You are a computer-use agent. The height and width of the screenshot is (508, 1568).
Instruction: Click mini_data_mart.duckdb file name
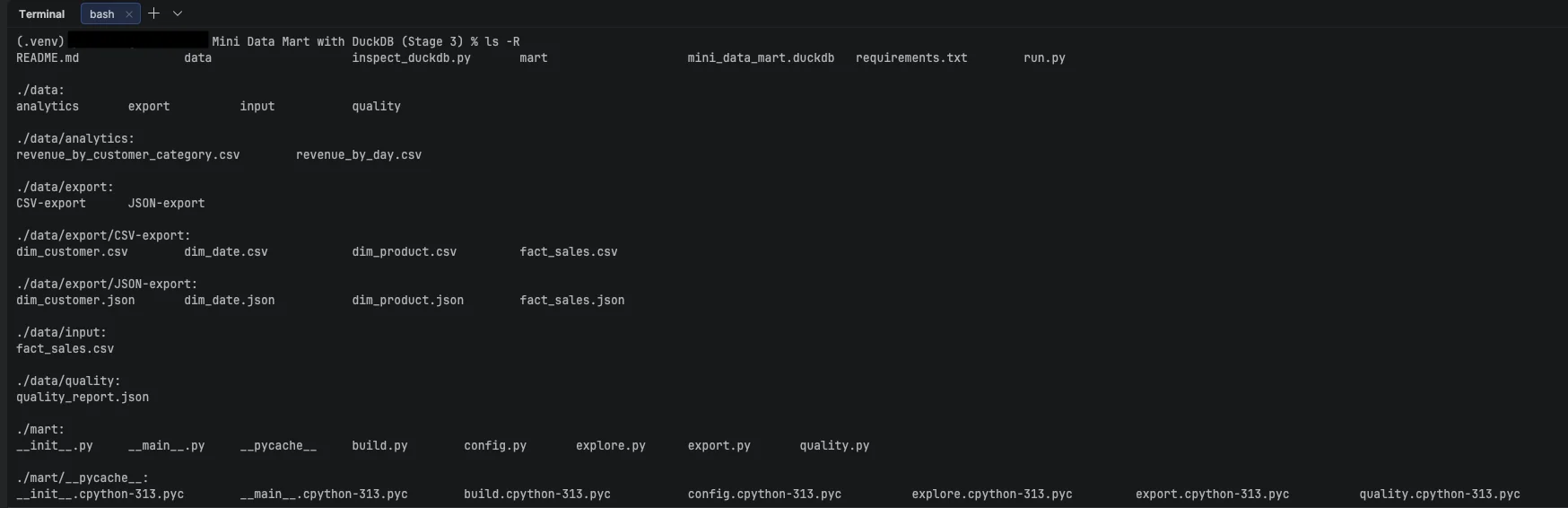coord(761,58)
